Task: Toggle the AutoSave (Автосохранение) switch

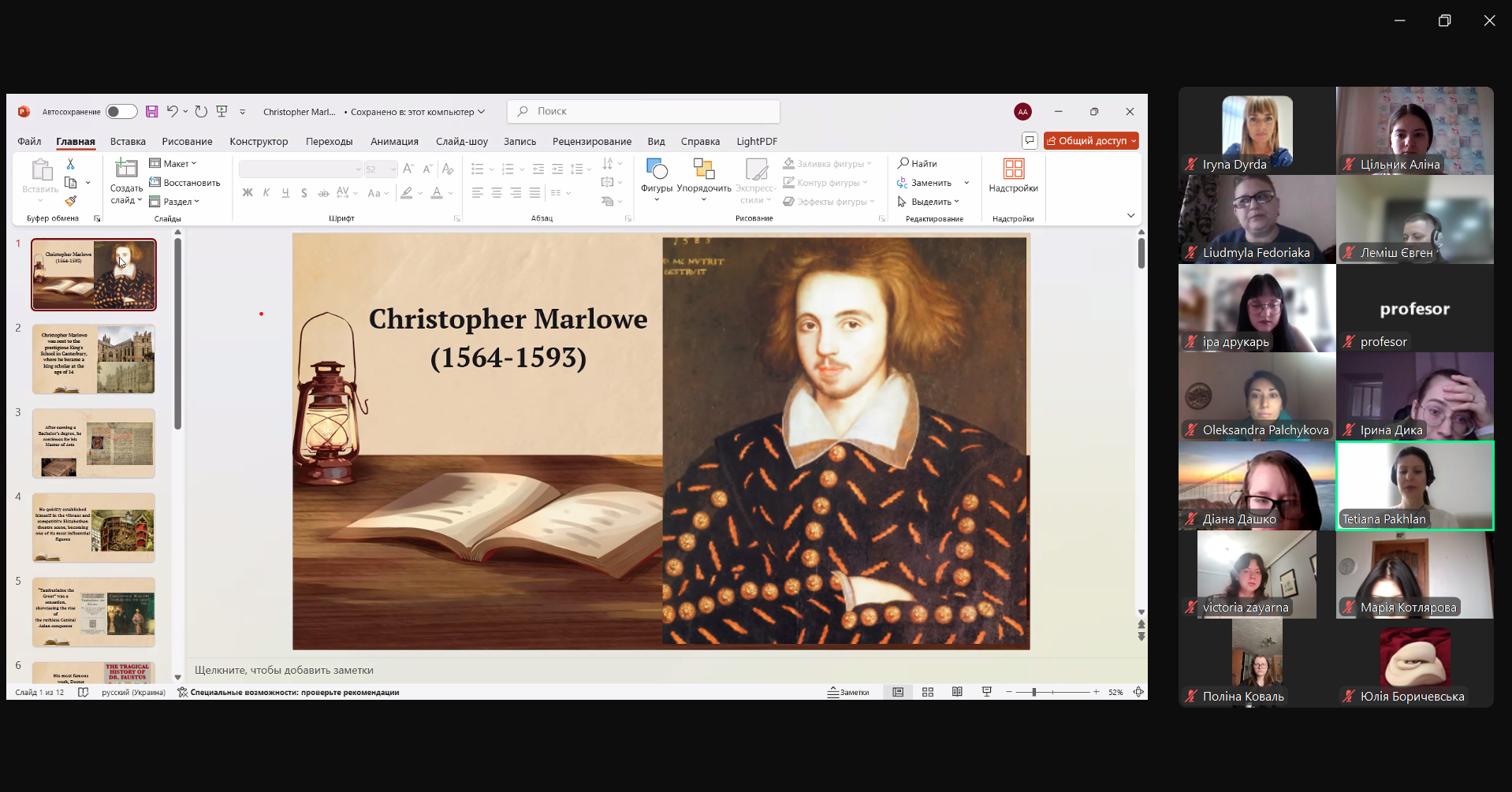Action: 121,112
